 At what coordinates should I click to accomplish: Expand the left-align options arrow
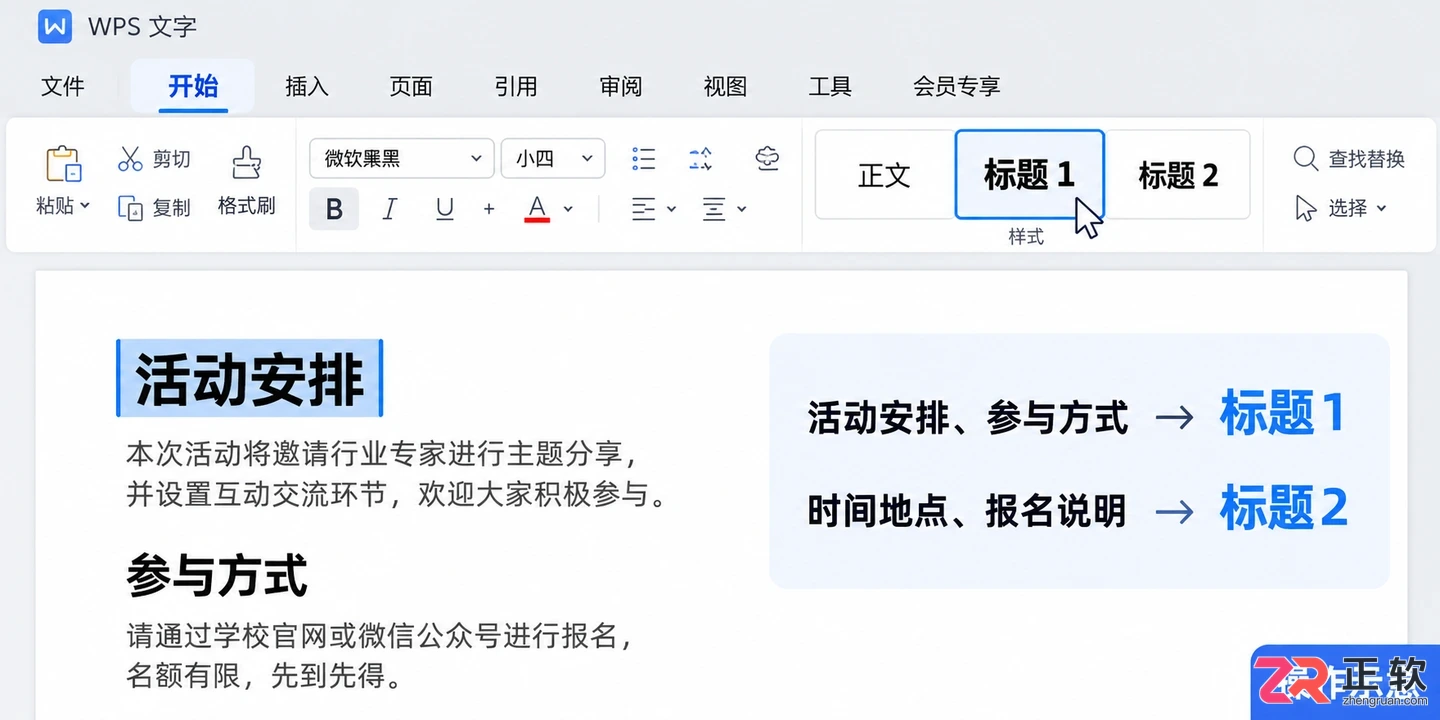click(x=672, y=209)
